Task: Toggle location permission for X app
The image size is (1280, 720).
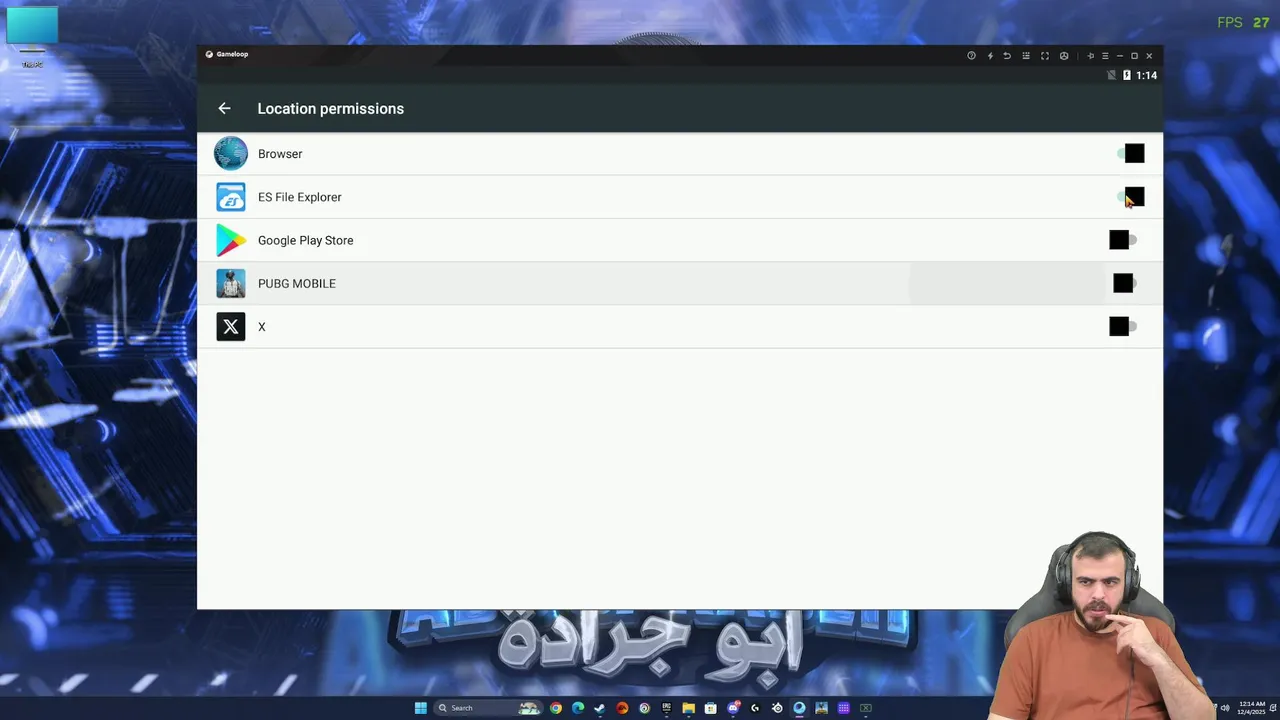Action: point(1123,326)
